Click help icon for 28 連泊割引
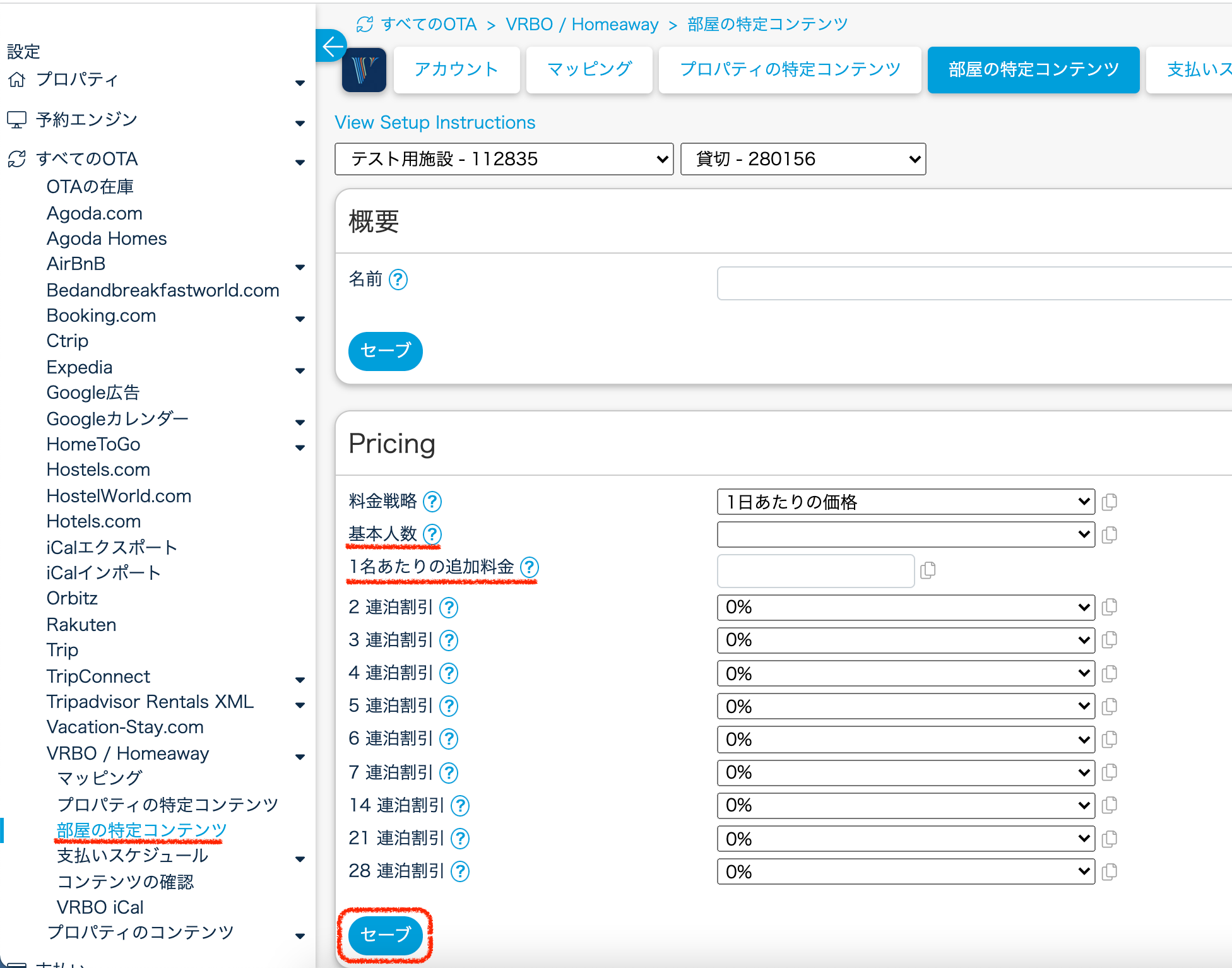 tap(461, 871)
